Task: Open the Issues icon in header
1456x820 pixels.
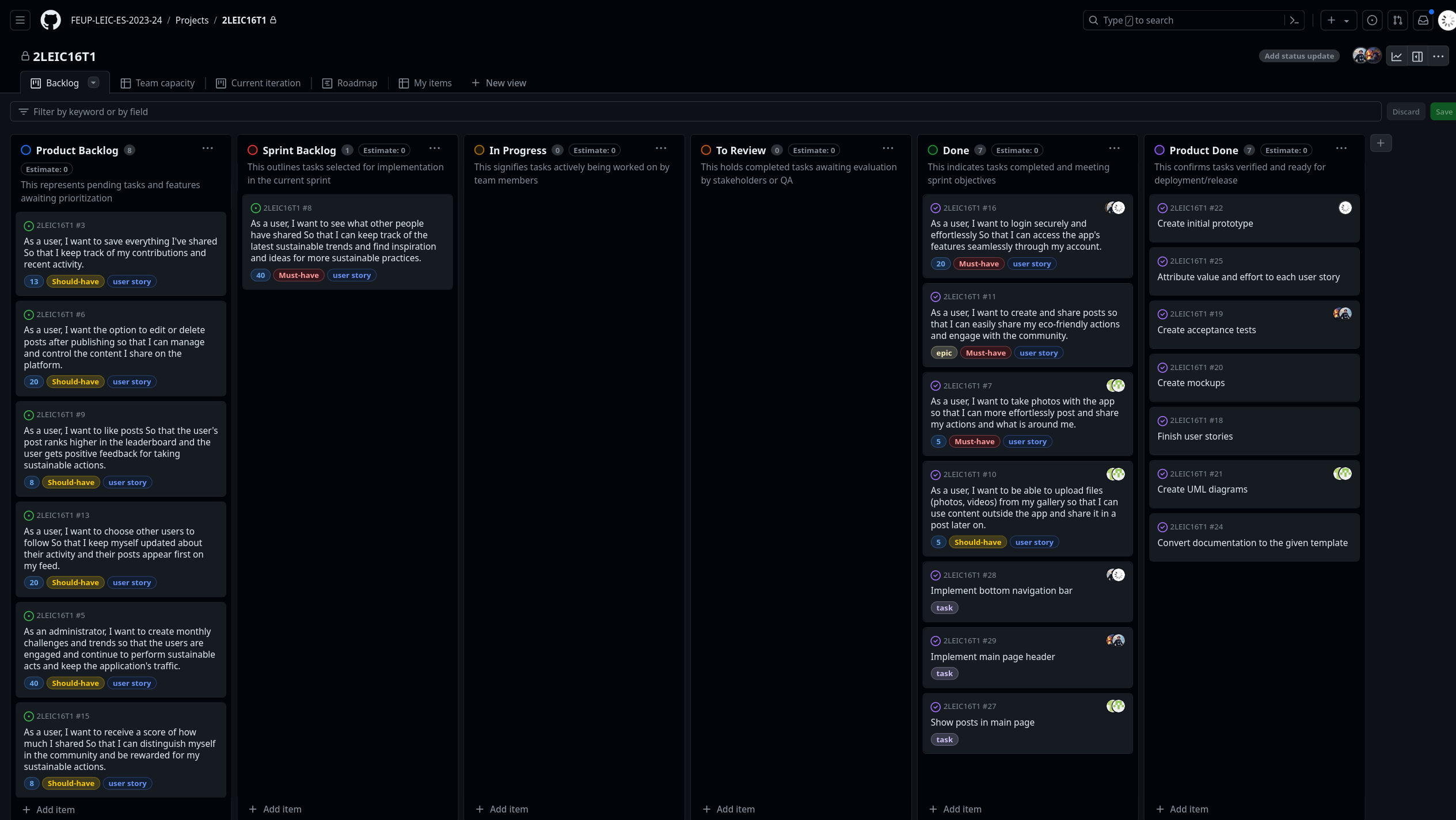Action: pos(1372,20)
